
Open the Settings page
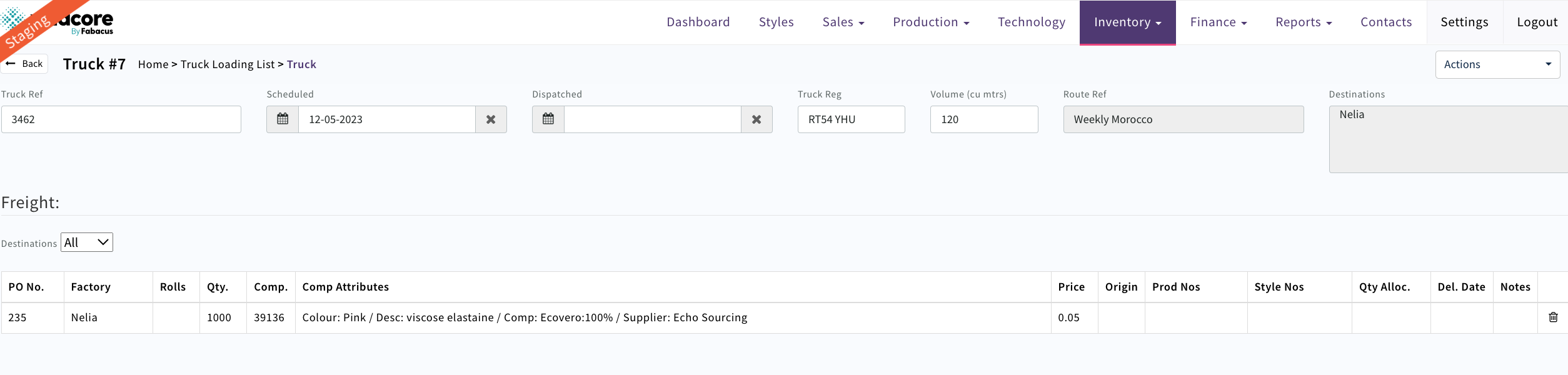pos(1464,22)
